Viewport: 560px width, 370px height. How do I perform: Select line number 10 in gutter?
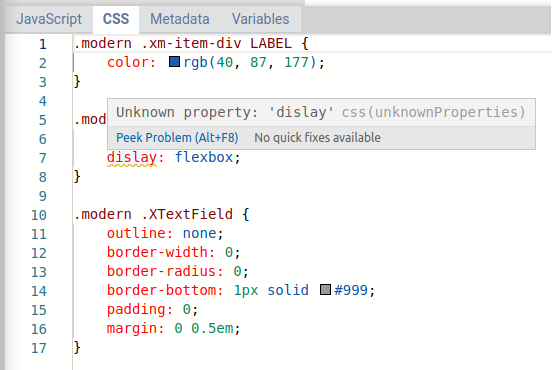coord(39,215)
